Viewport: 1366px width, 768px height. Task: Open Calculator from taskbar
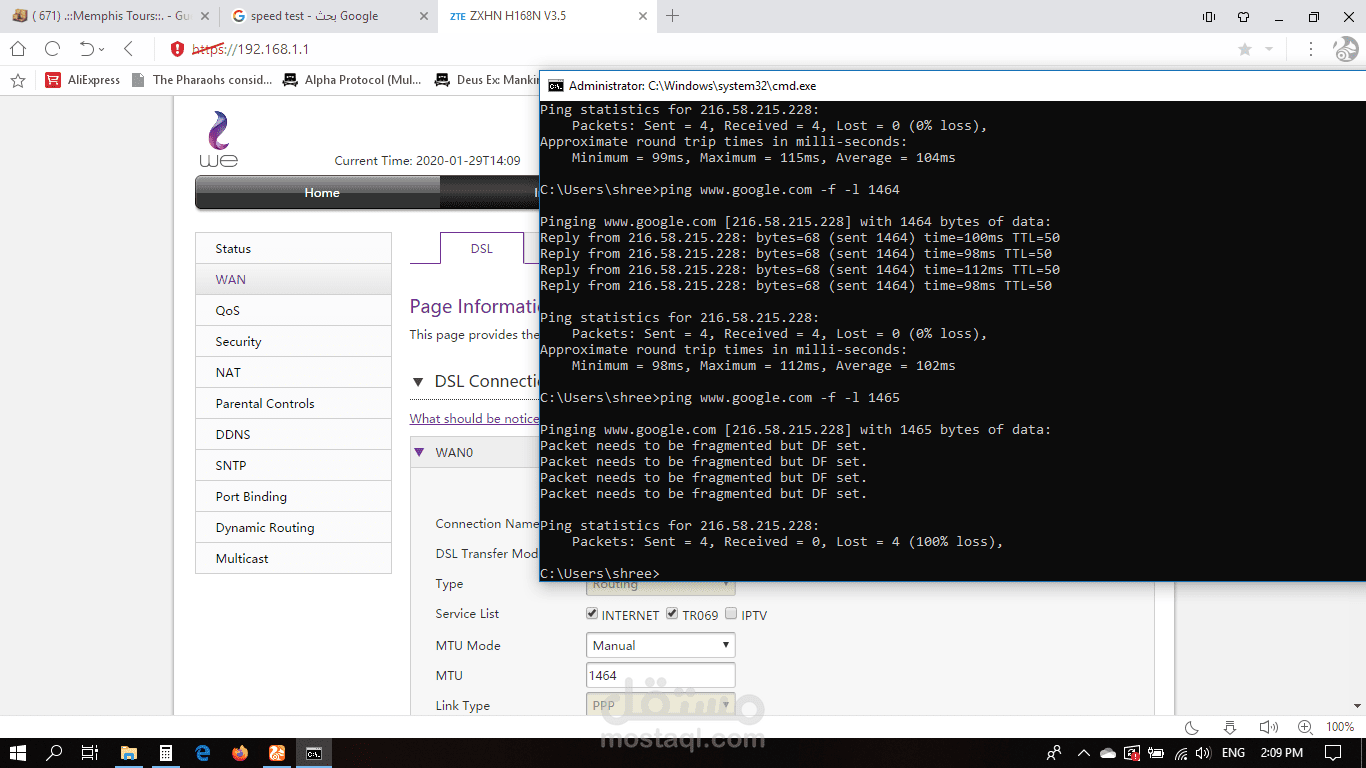point(166,753)
